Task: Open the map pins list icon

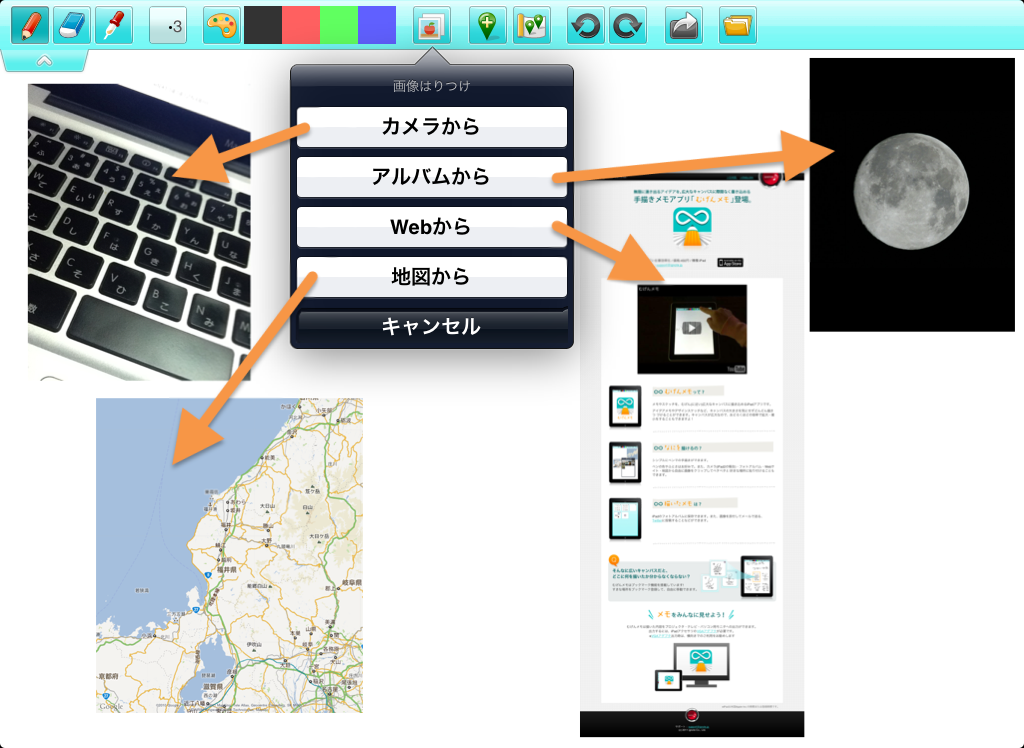Action: point(532,25)
